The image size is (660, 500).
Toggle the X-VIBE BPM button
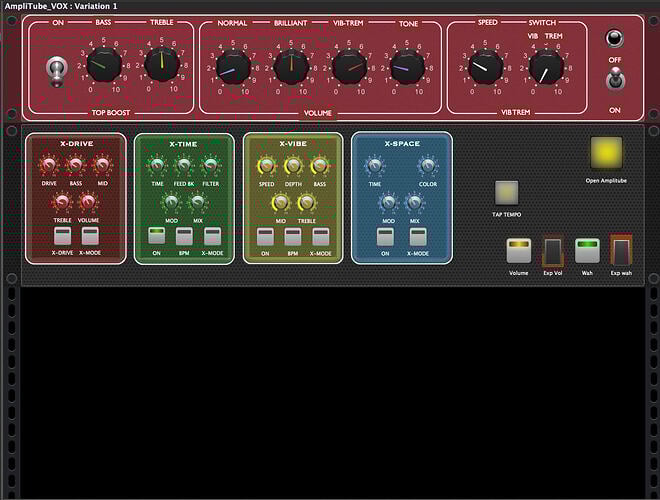pyautogui.click(x=293, y=237)
